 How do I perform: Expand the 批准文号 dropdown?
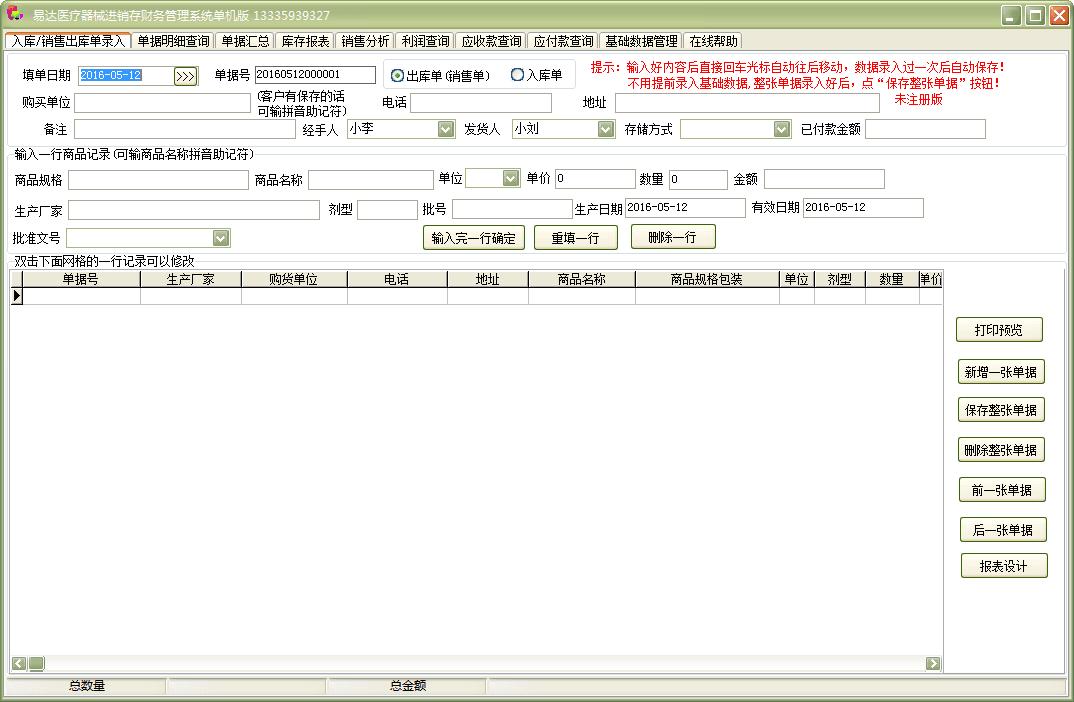tap(220, 238)
